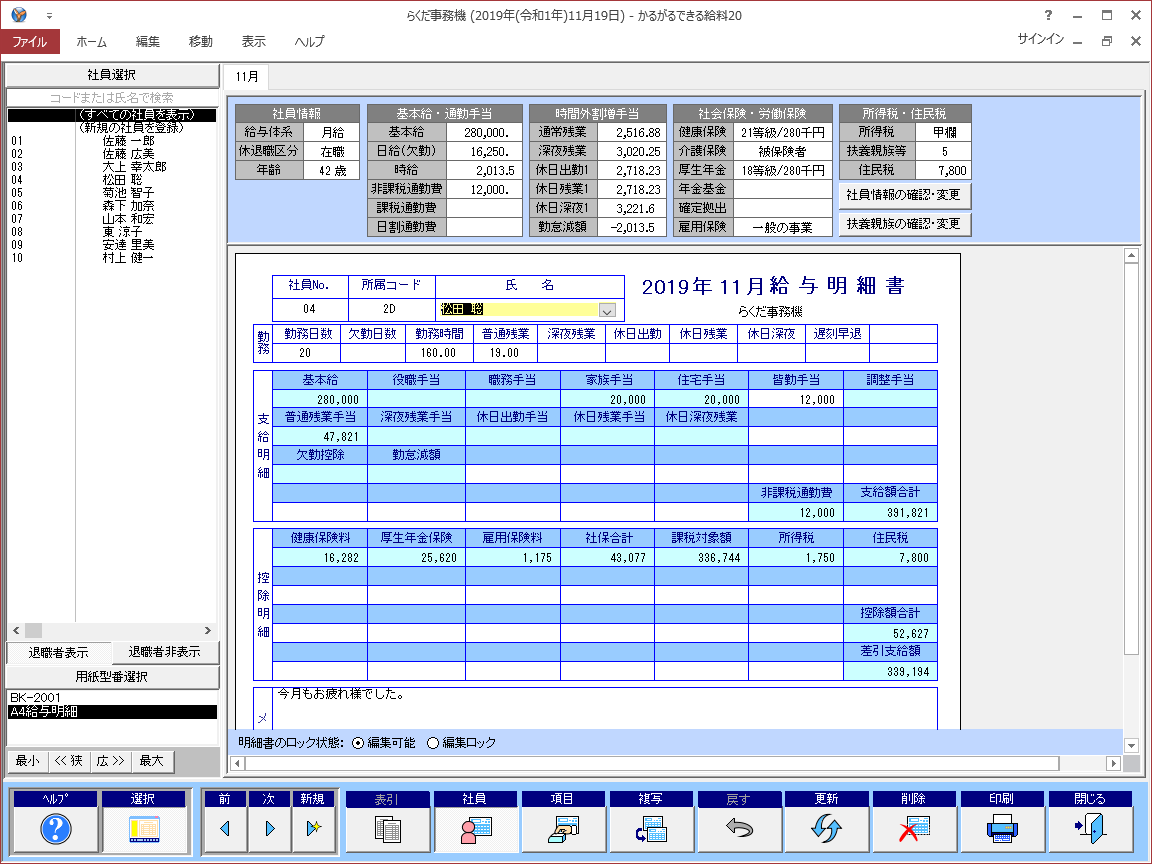Click 退職者表示 button
Image resolution: width=1152 pixels, height=864 pixels.
pos(58,652)
